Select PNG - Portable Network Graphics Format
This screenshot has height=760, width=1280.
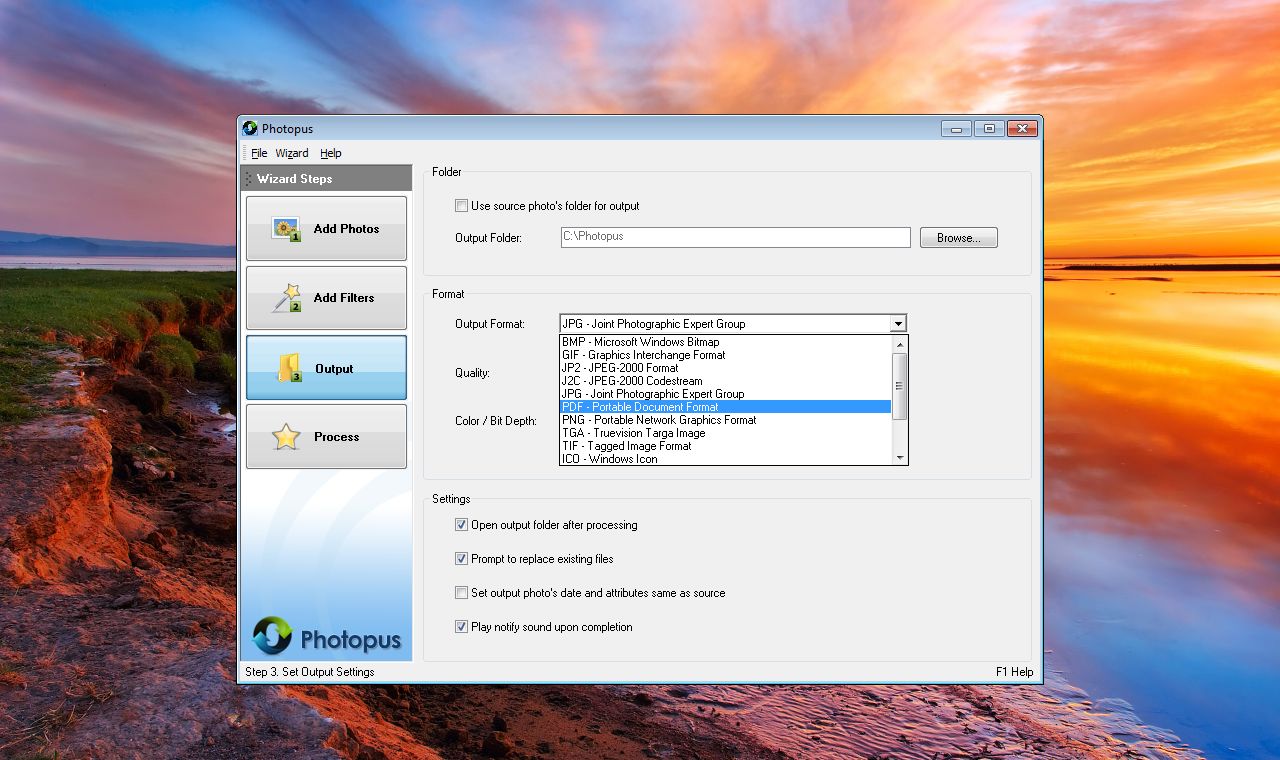point(725,420)
